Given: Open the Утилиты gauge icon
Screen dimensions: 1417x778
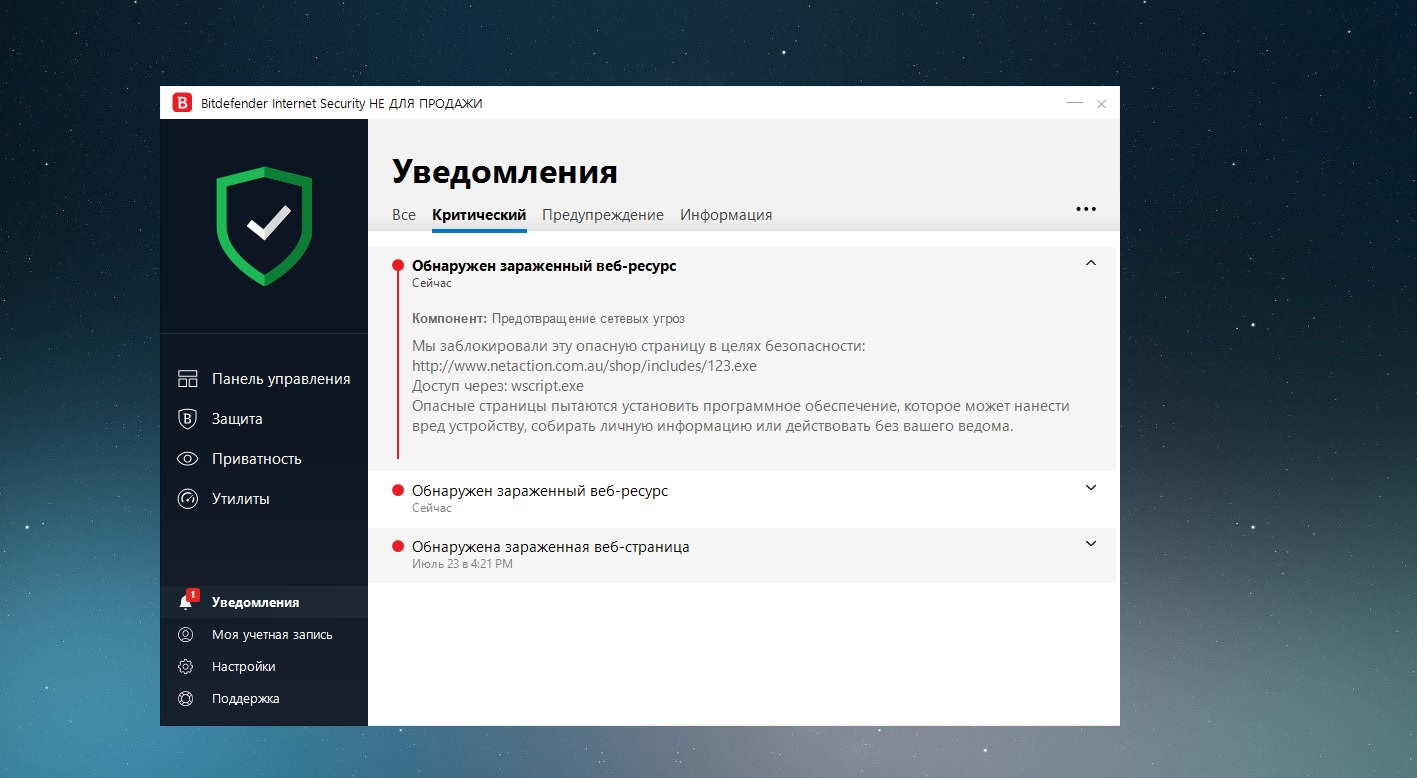Looking at the screenshot, I should point(187,499).
